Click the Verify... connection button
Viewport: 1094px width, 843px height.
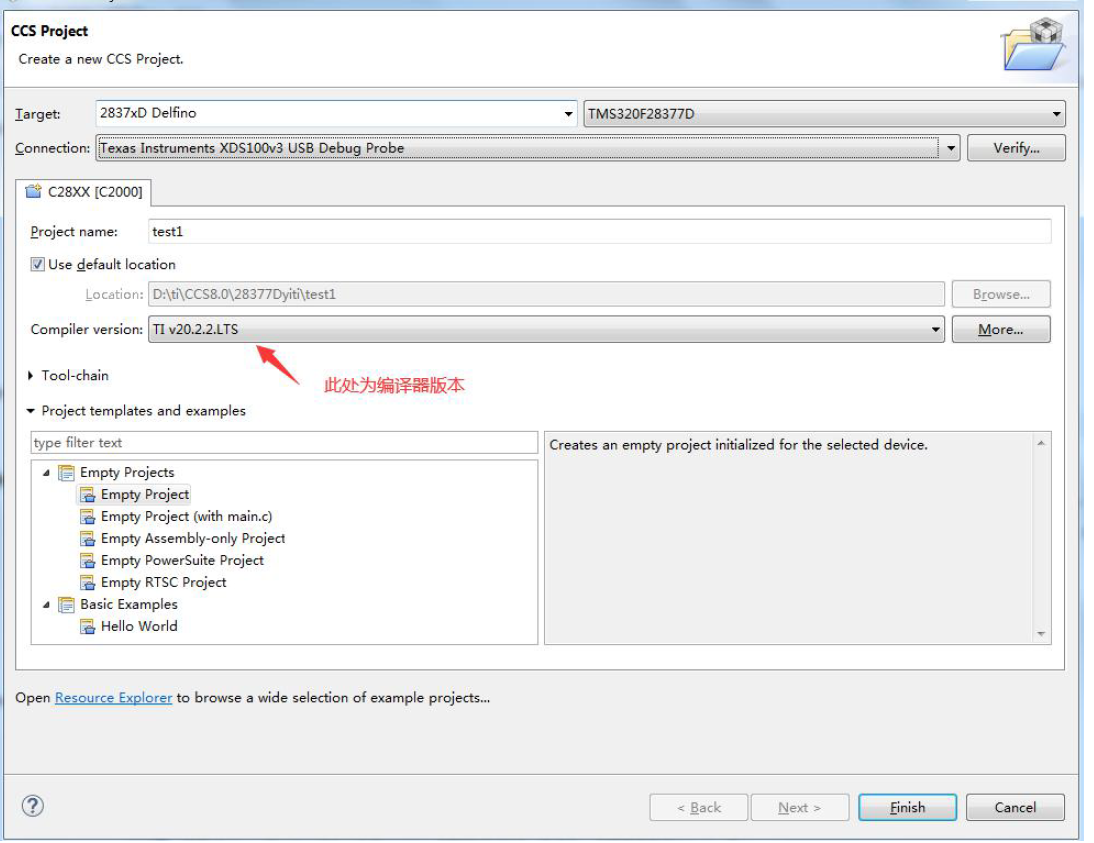tap(1015, 148)
